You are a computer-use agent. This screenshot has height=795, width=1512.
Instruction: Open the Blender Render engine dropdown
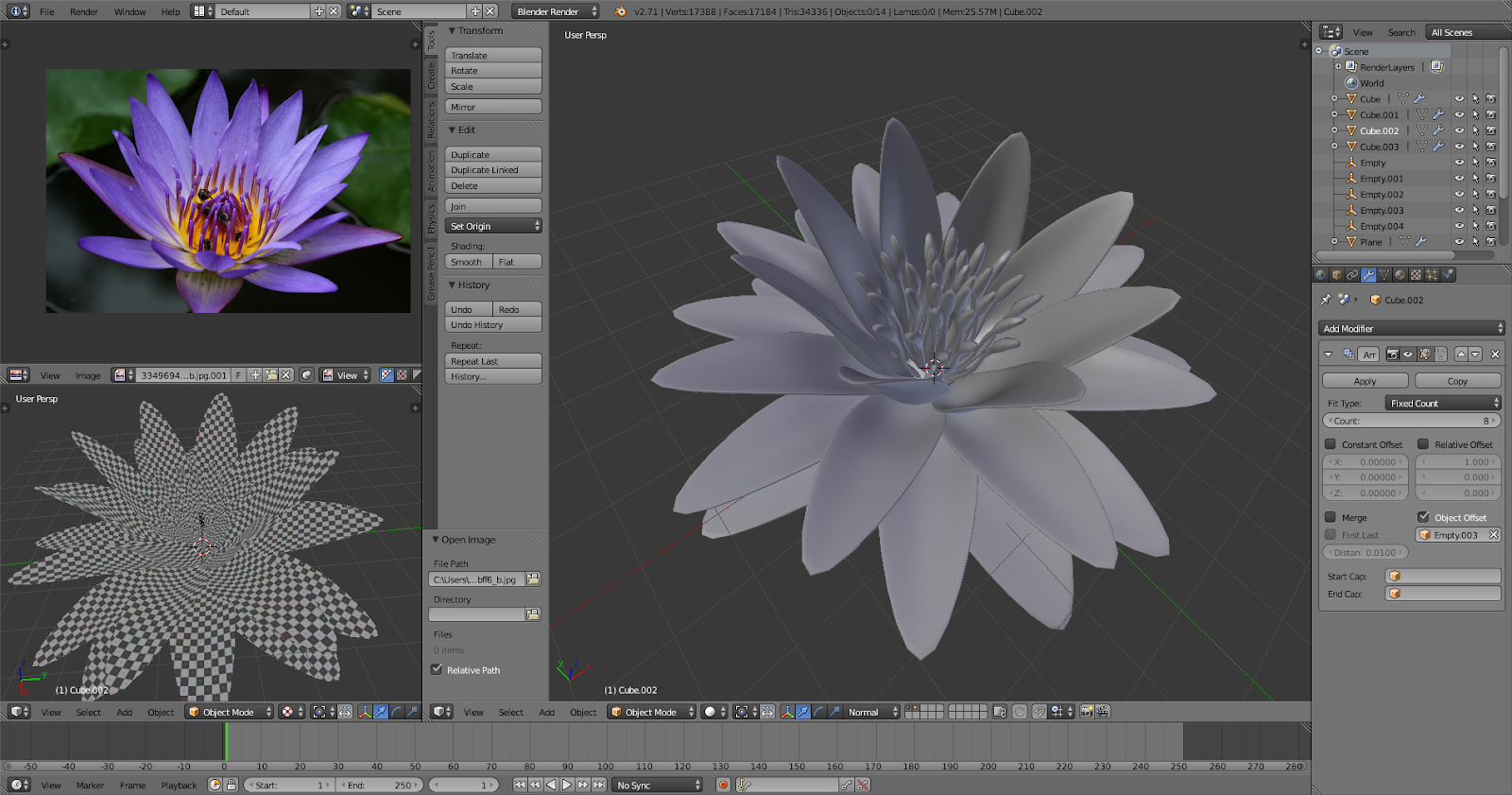click(557, 11)
